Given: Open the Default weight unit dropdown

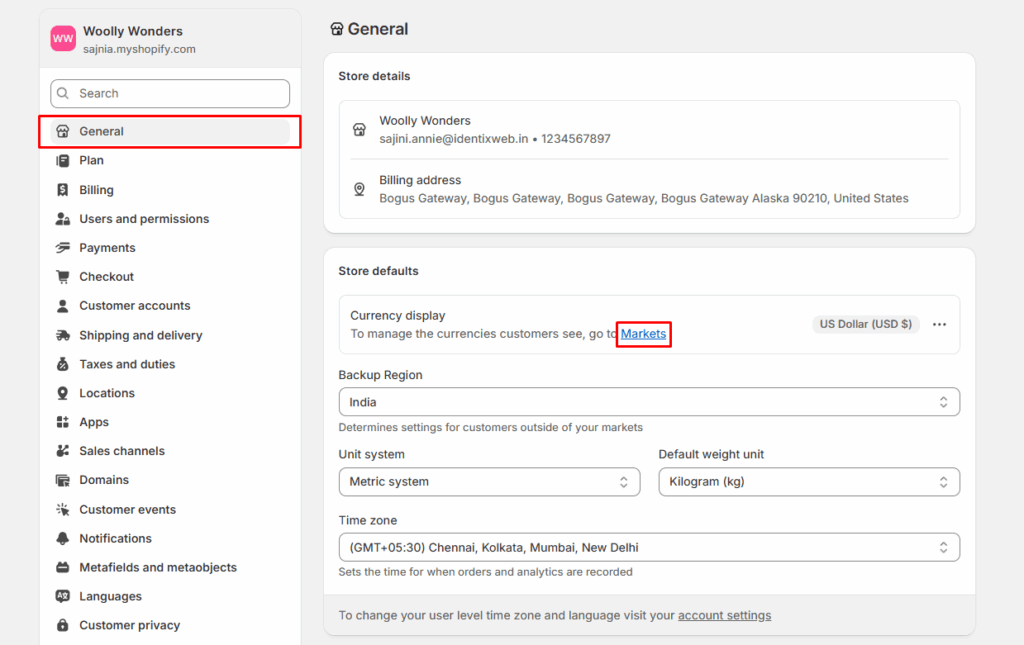Looking at the screenshot, I should click(808, 482).
